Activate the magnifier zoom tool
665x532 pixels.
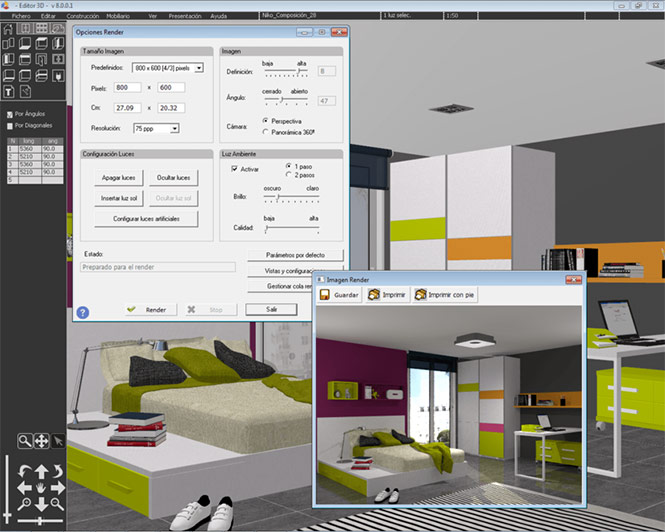tap(25, 440)
